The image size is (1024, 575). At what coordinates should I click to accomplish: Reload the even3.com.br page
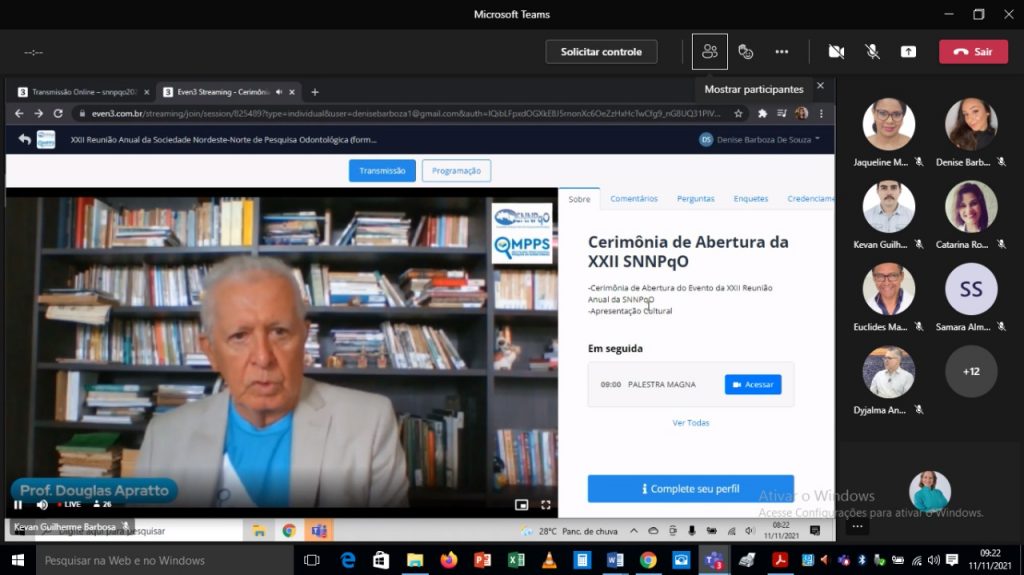(x=58, y=114)
